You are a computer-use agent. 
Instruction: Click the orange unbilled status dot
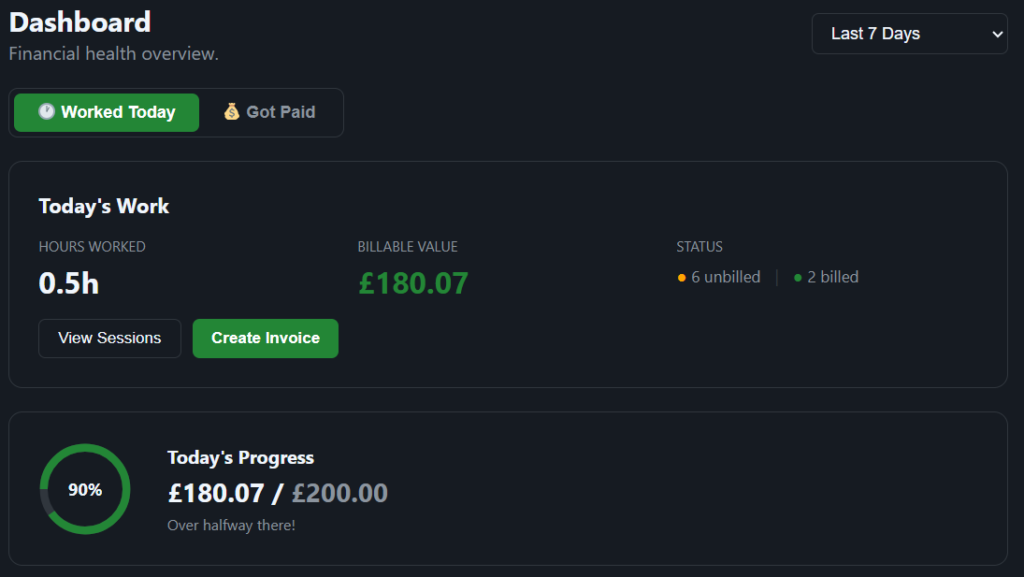coord(682,278)
